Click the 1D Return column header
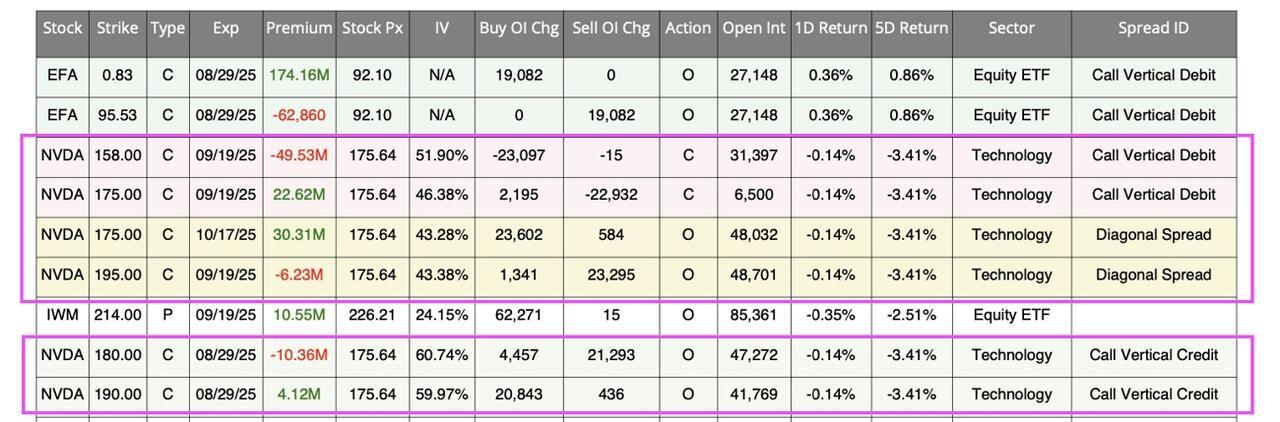 point(831,28)
